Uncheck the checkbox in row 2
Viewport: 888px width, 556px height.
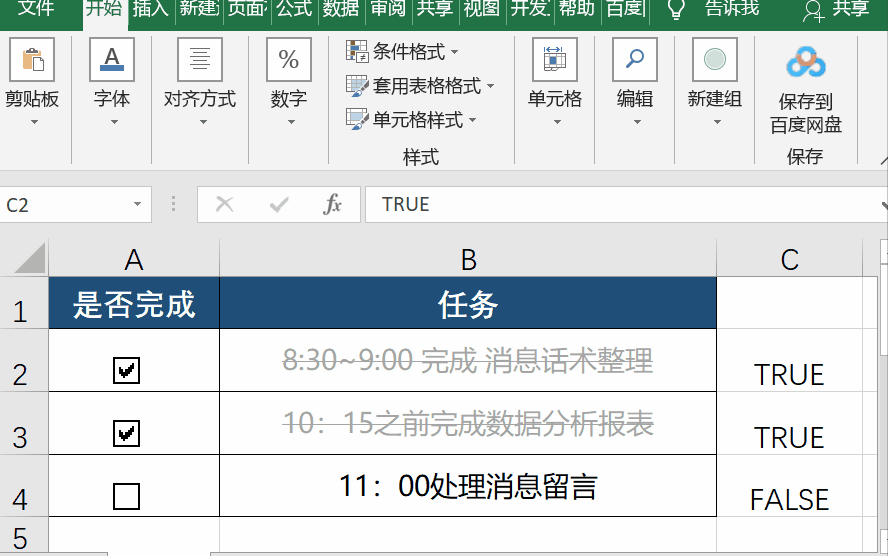pos(126,370)
